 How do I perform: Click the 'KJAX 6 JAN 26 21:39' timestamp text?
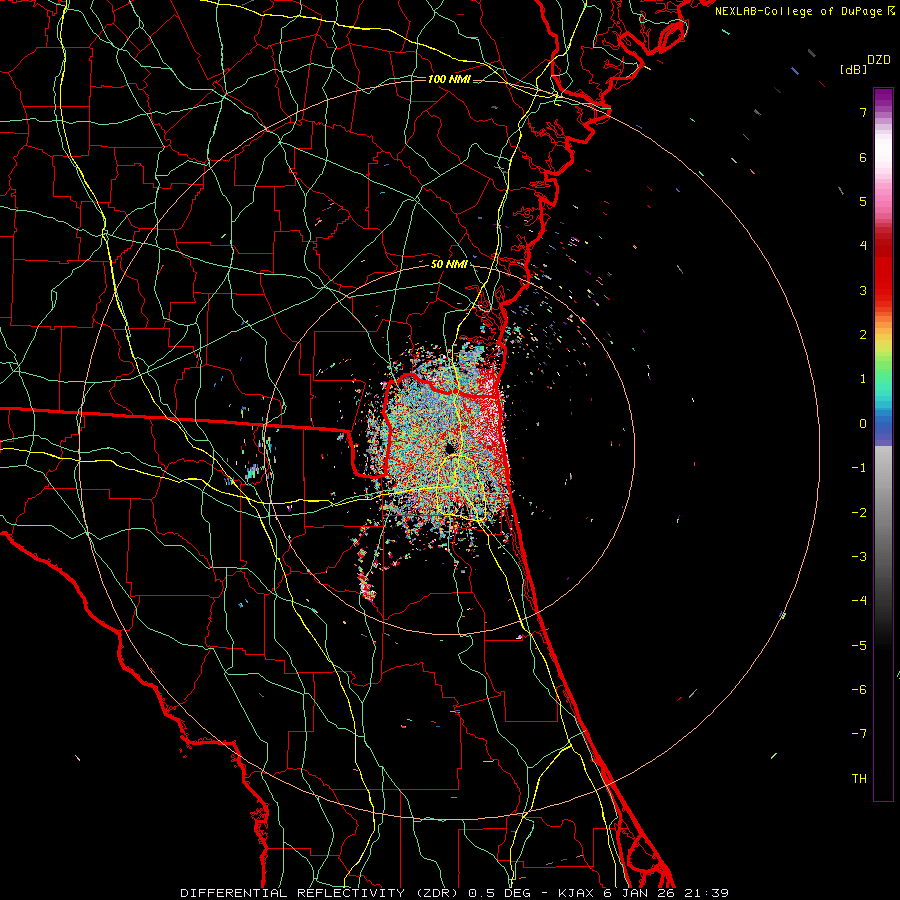[642, 893]
